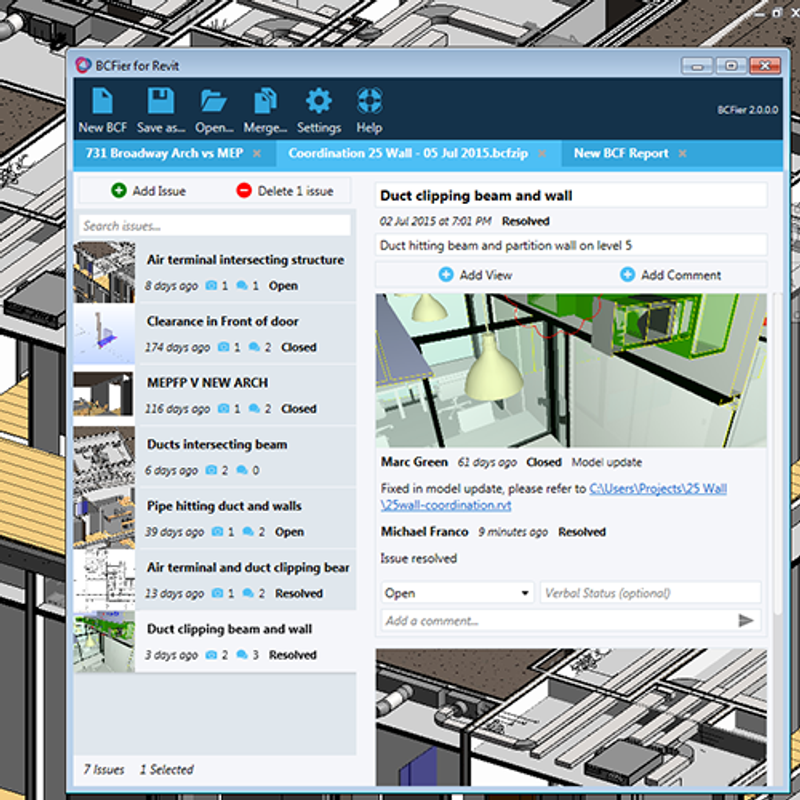Click the Verbal Status (optional) field
Image resolution: width=800 pixels, height=800 pixels.
[x=651, y=593]
